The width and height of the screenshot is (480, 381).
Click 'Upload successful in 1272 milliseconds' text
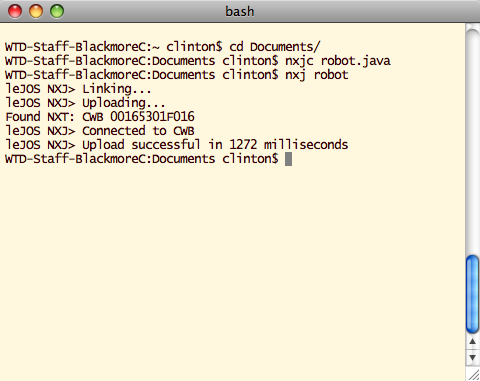[x=215, y=145]
